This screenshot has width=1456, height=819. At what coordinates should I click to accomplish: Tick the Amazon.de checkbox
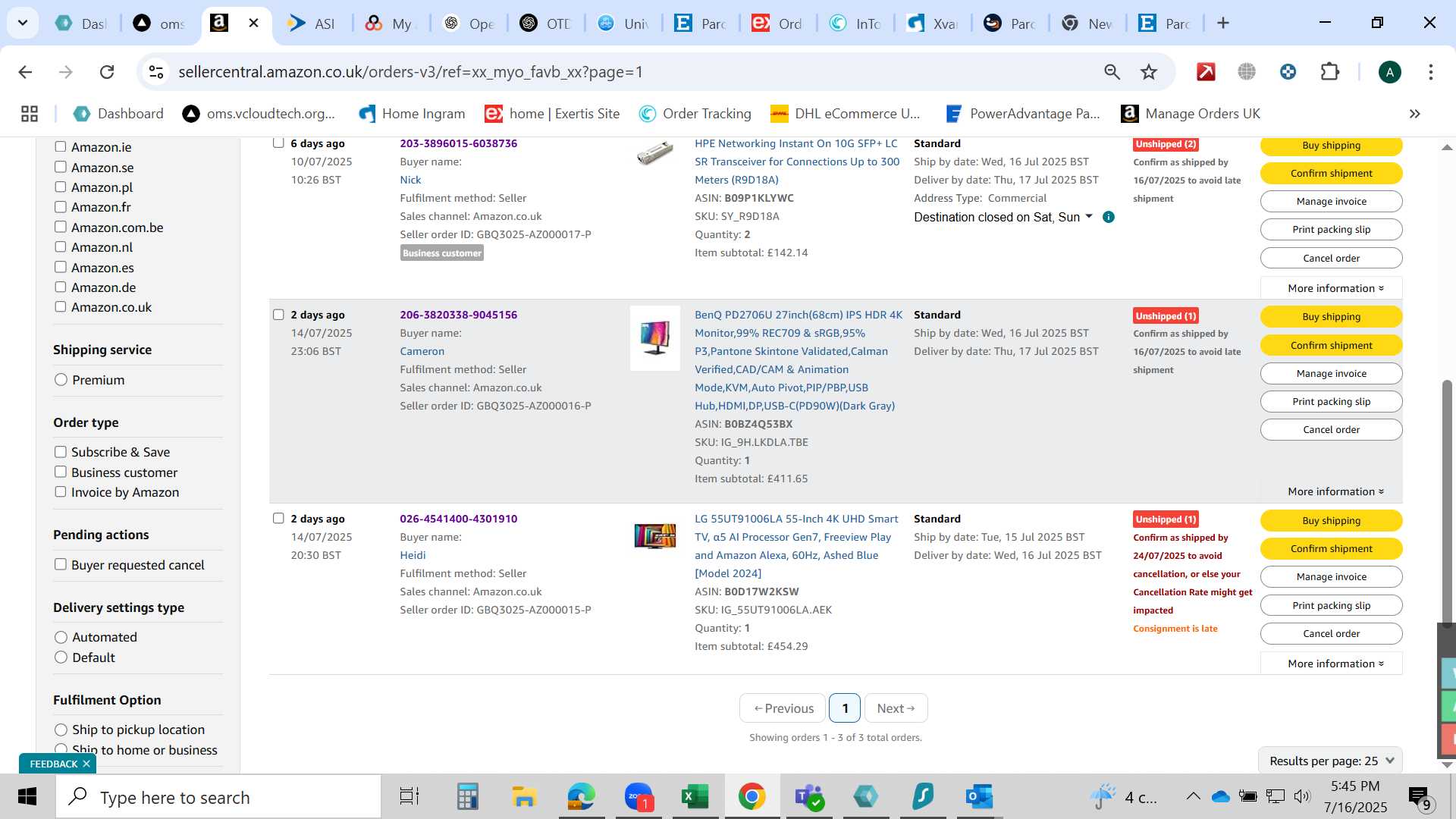[x=61, y=287]
